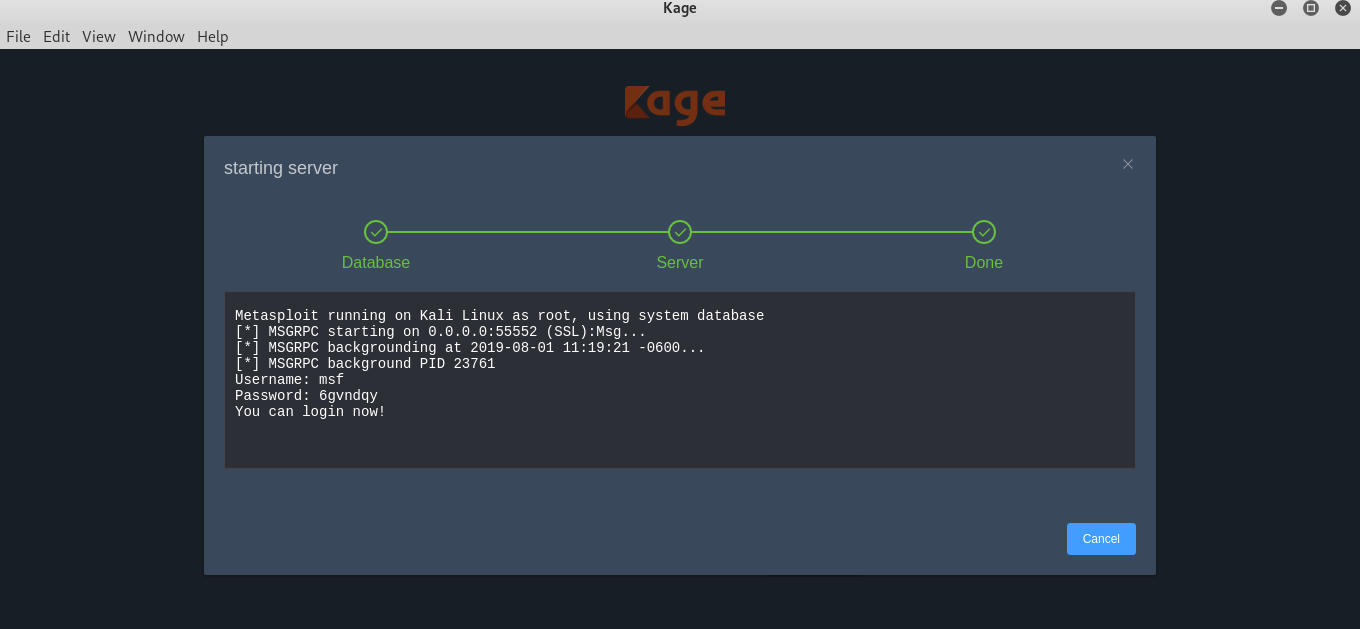Viewport: 1360px width, 629px height.
Task: Select the Password line in the console
Action: [x=306, y=395]
